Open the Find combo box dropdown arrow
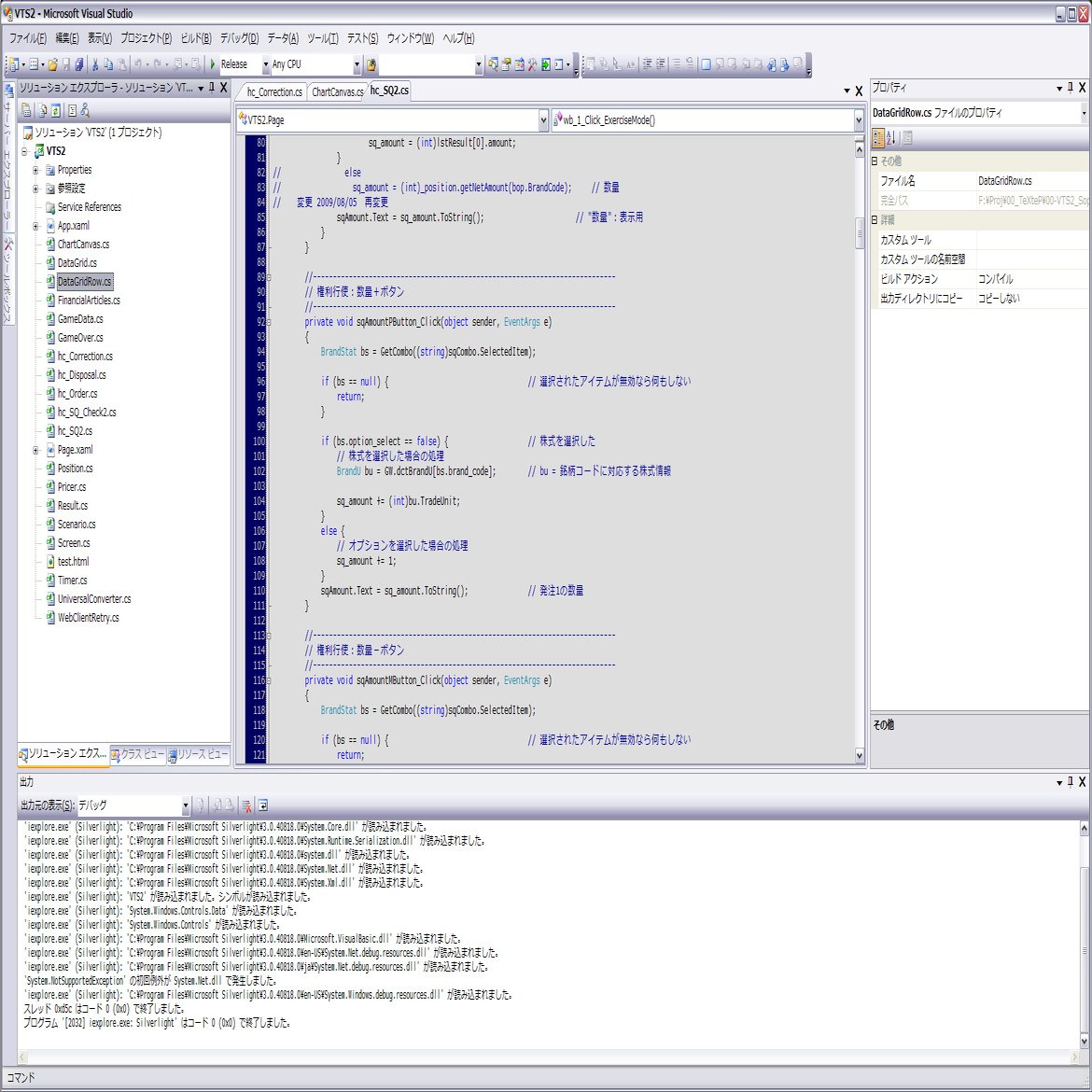Viewport: 1092px width, 1092px height. [x=479, y=64]
